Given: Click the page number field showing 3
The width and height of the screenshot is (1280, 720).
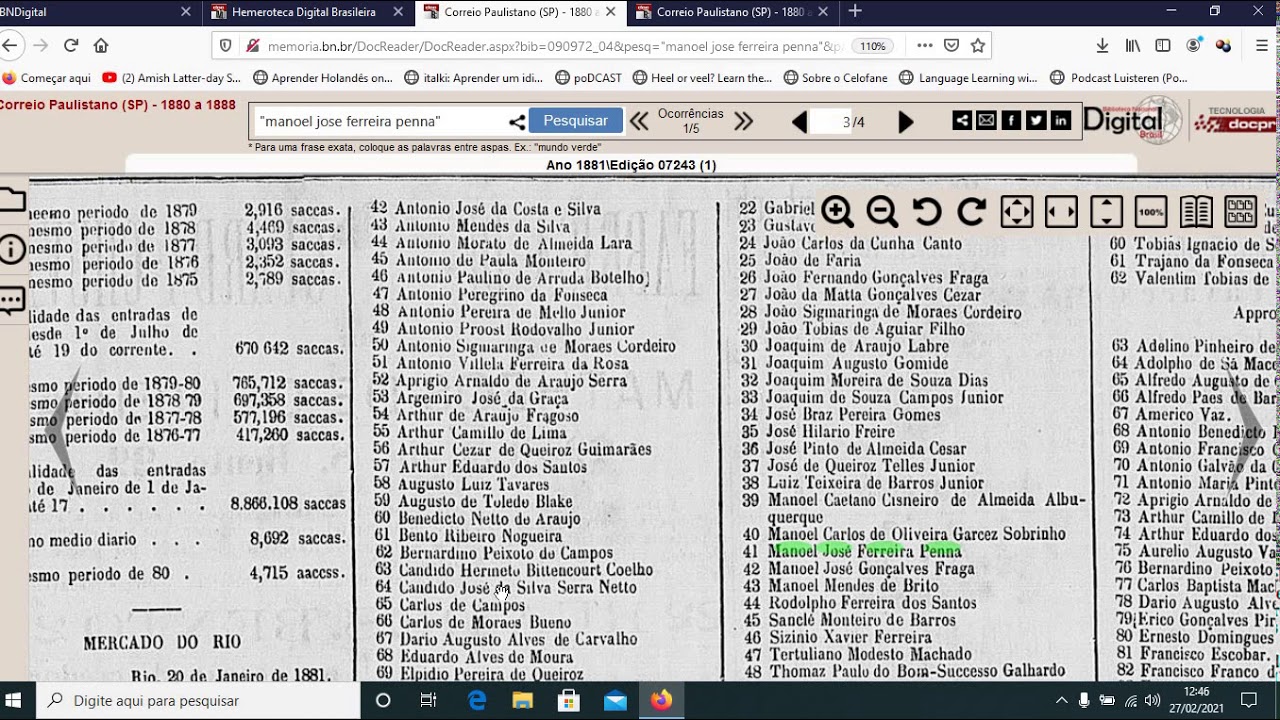Looking at the screenshot, I should [x=830, y=122].
